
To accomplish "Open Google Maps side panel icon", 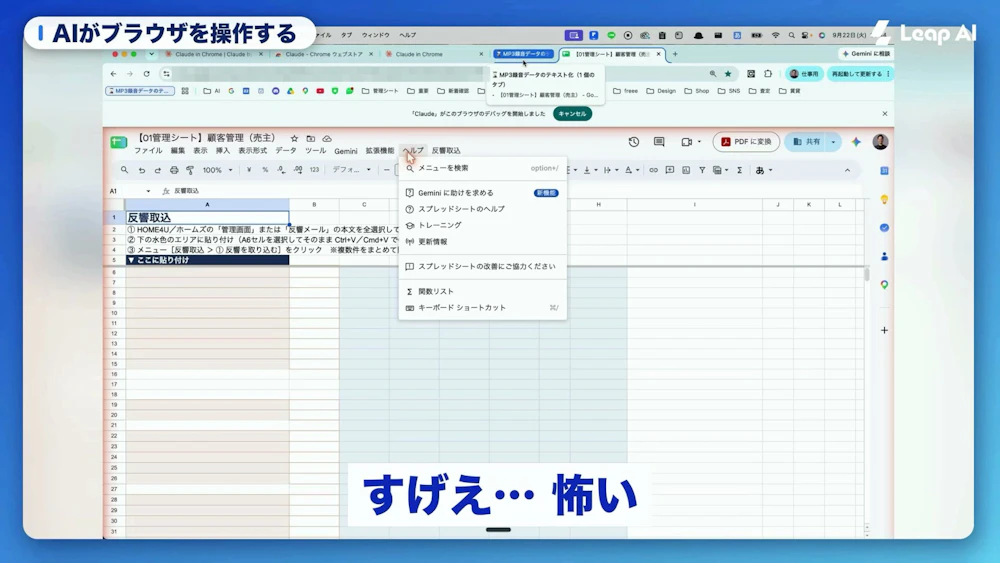I will [884, 284].
